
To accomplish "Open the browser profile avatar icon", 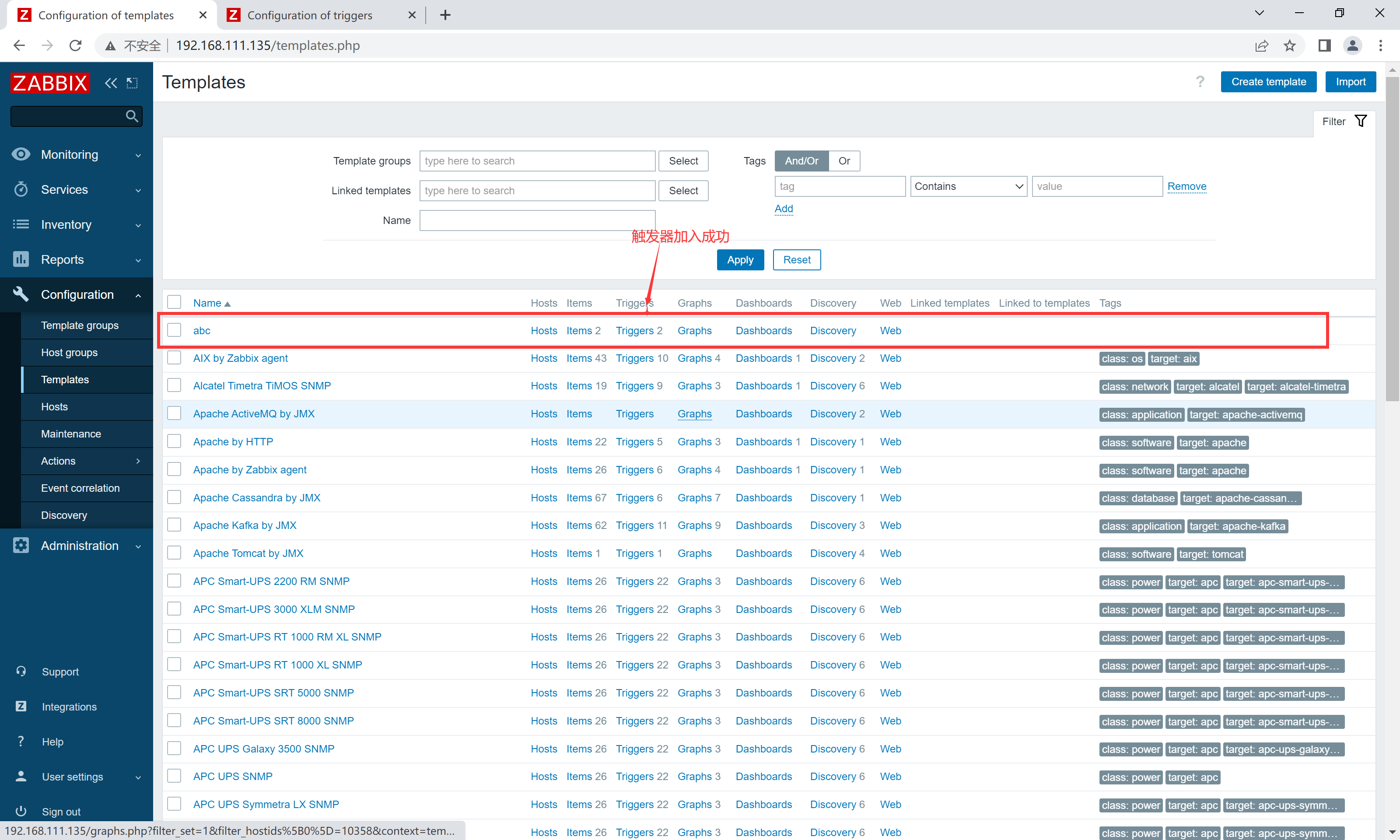I will [x=1352, y=45].
